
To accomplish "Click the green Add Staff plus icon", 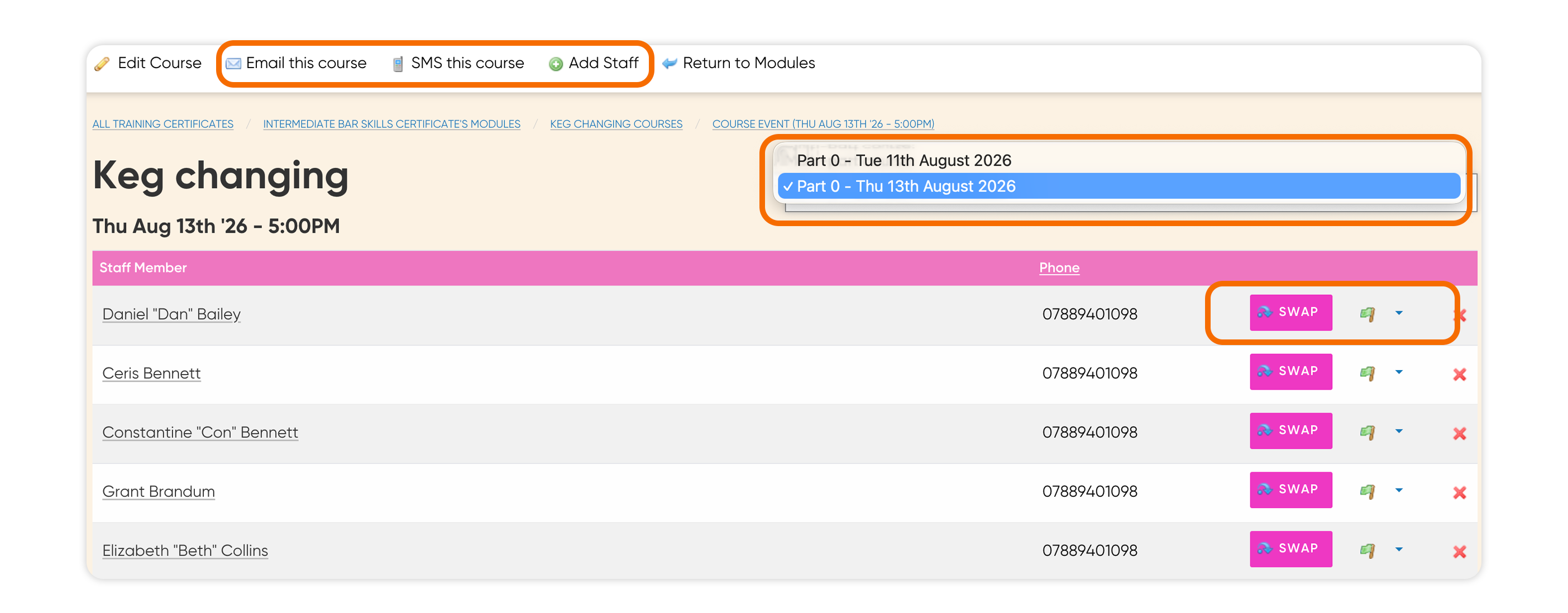I will [x=556, y=64].
